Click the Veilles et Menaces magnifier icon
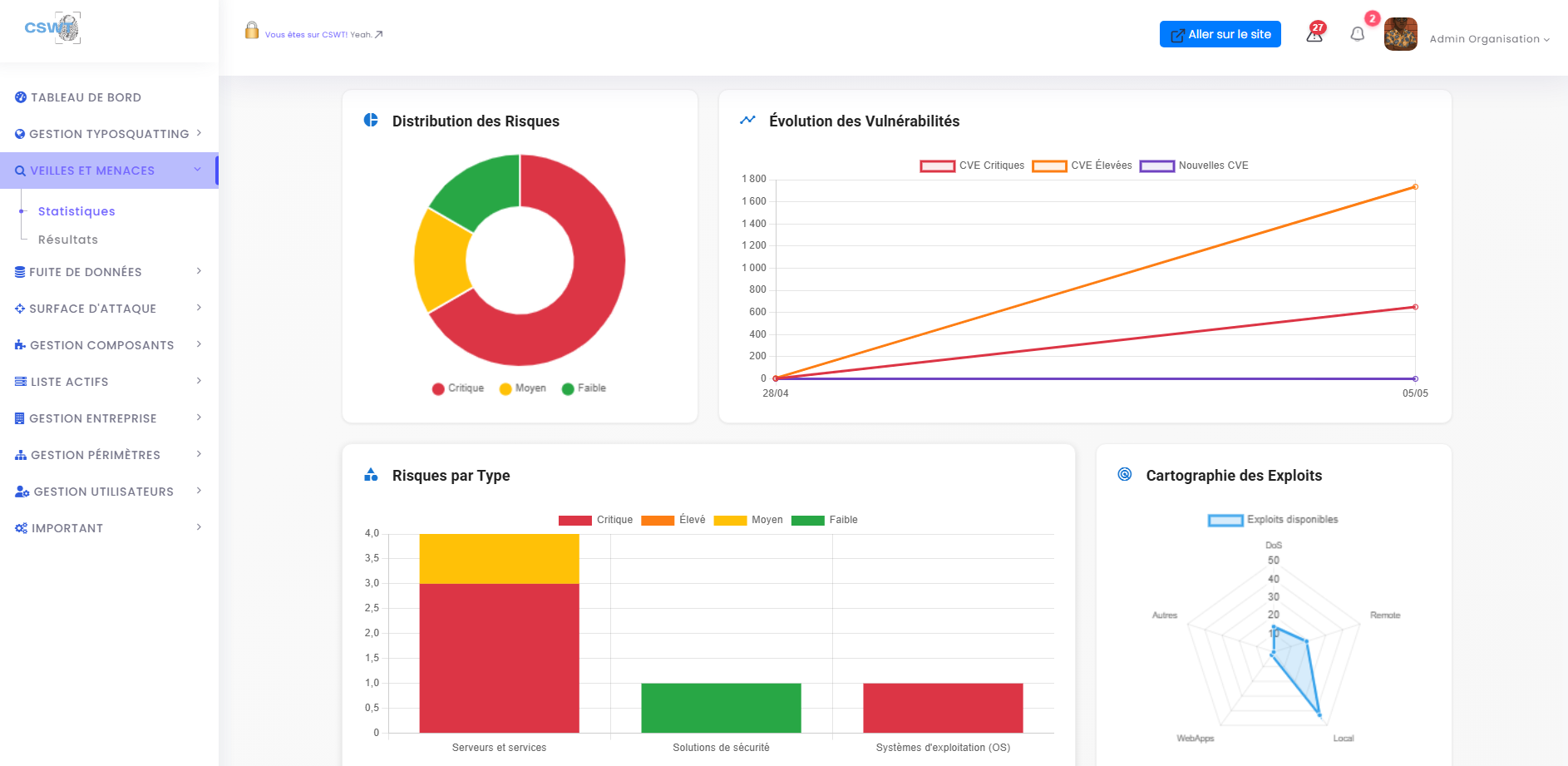 [19, 170]
